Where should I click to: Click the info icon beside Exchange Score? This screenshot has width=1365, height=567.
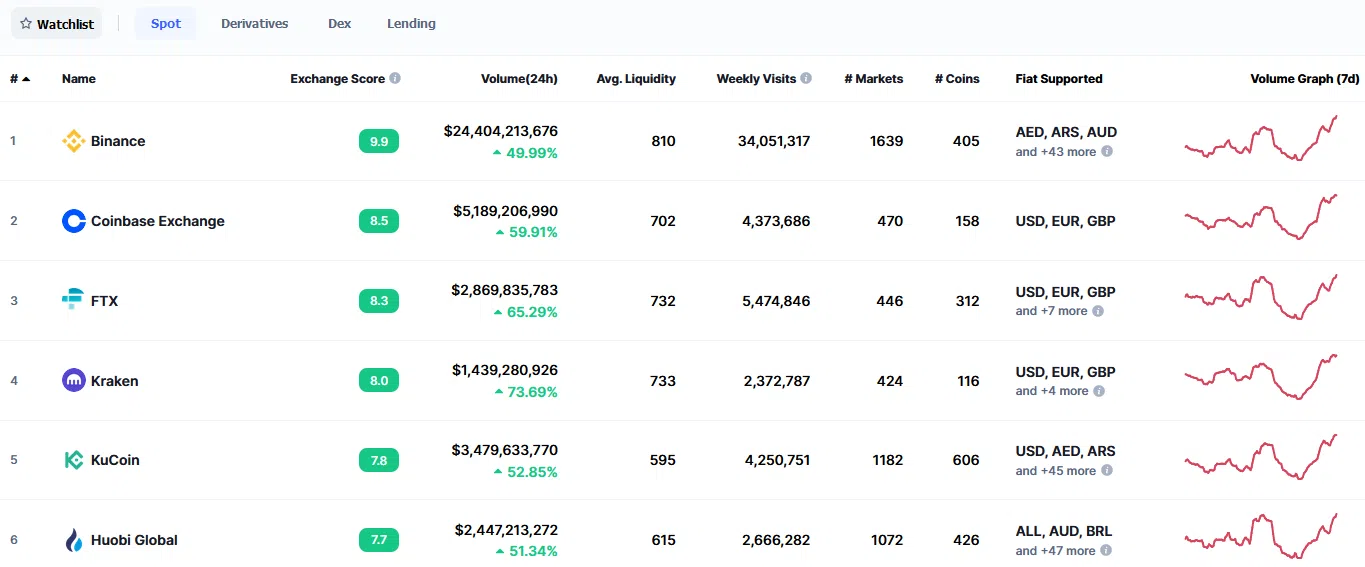tap(395, 78)
